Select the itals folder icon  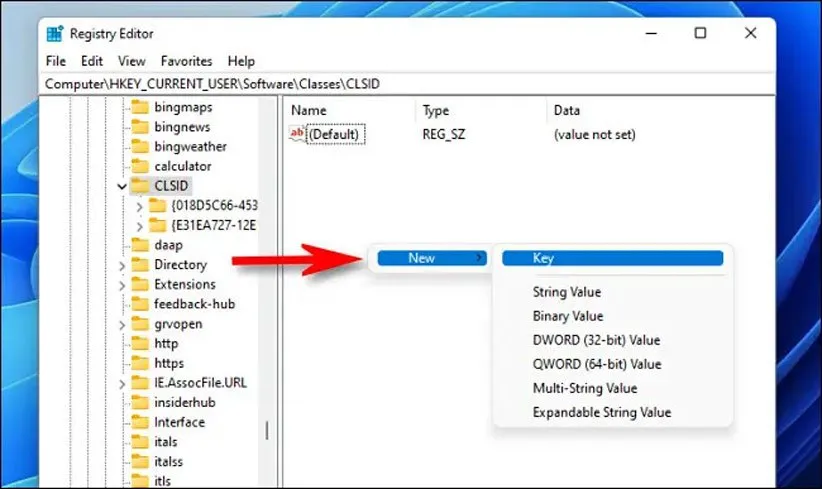140,442
